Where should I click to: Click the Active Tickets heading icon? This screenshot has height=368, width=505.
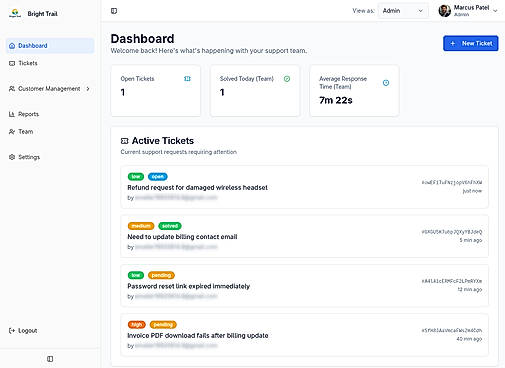click(124, 141)
